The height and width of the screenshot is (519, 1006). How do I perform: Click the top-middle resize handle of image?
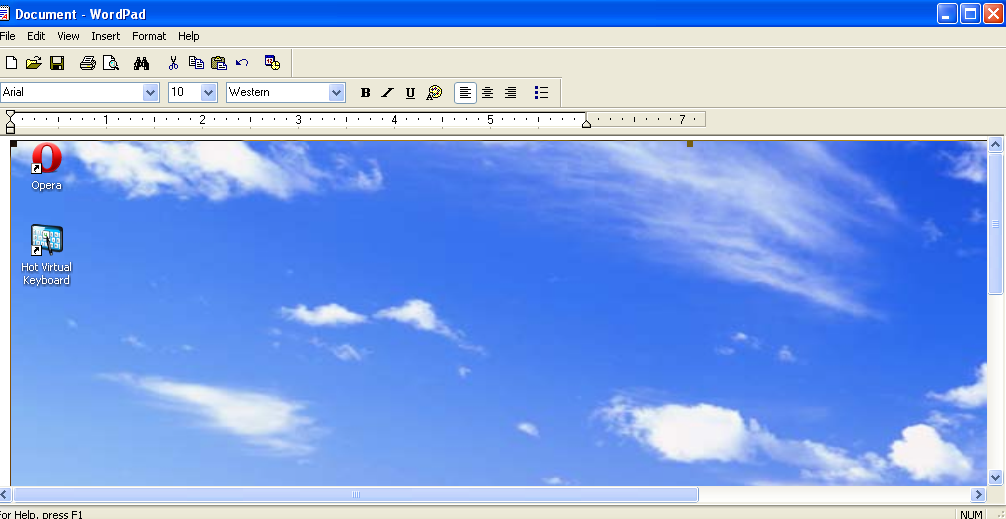pyautogui.click(x=690, y=144)
